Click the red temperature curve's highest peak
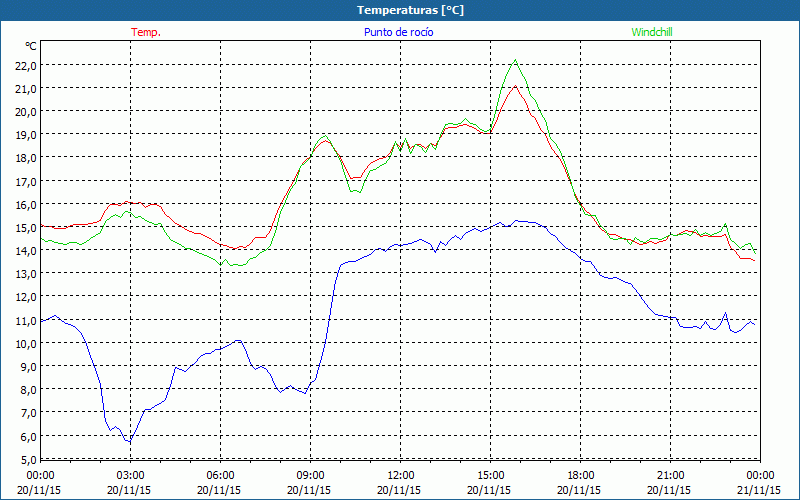The height and width of the screenshot is (500, 800). 515,86
